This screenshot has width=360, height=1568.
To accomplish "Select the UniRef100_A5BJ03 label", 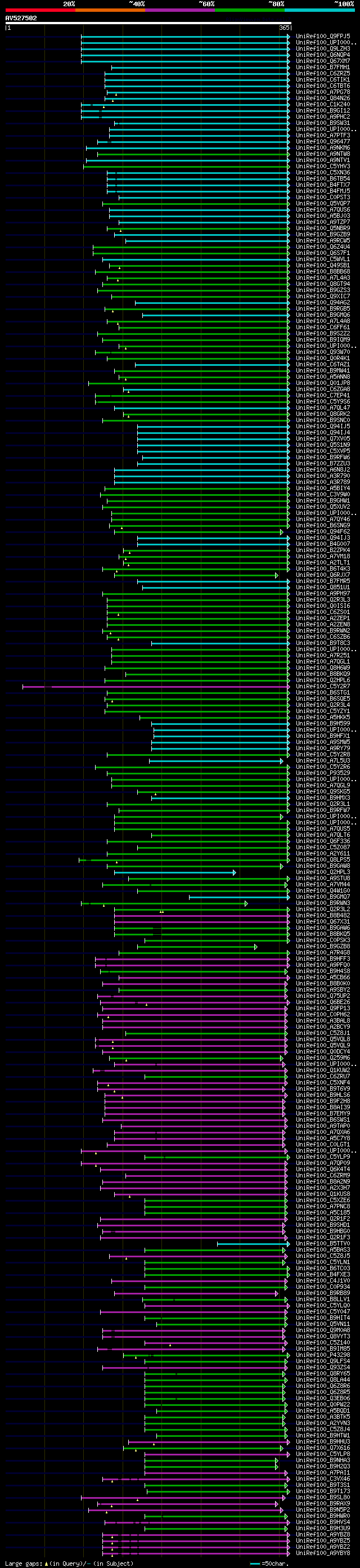I will click(323, 216).
